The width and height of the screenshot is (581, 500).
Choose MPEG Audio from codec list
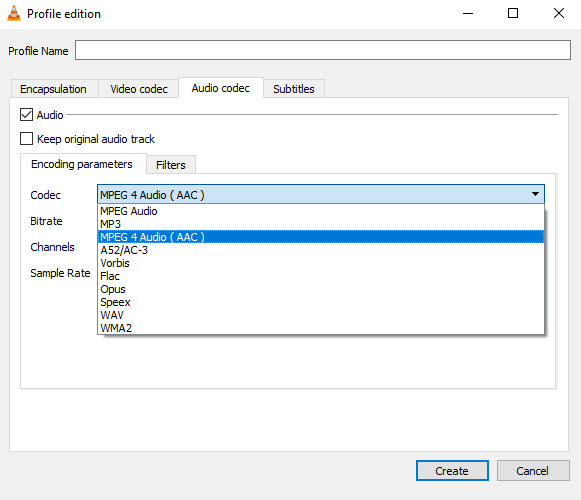point(321,211)
